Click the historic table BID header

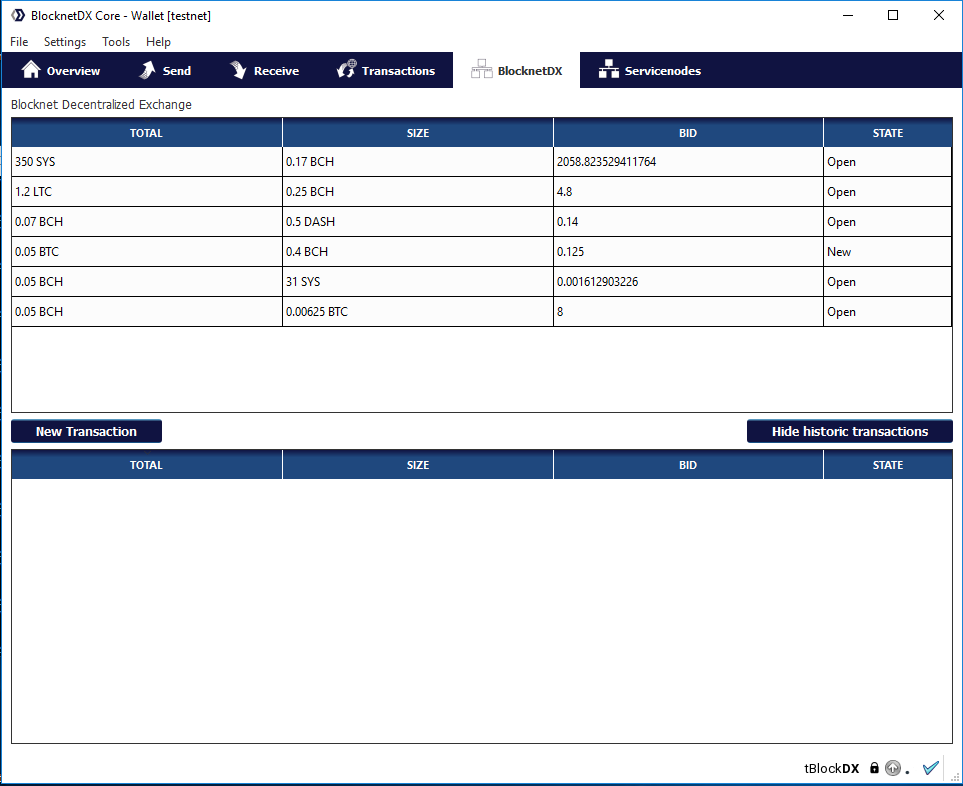(688, 465)
